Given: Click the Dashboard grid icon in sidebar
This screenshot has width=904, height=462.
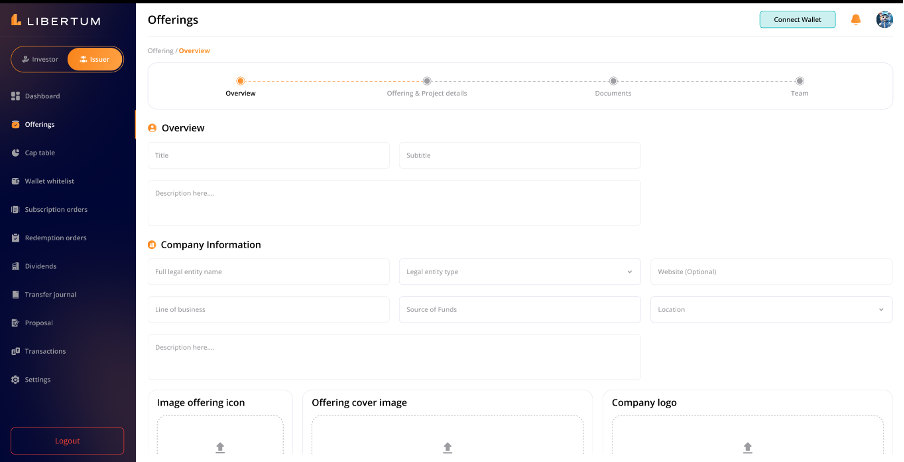Looking at the screenshot, I should click(15, 96).
